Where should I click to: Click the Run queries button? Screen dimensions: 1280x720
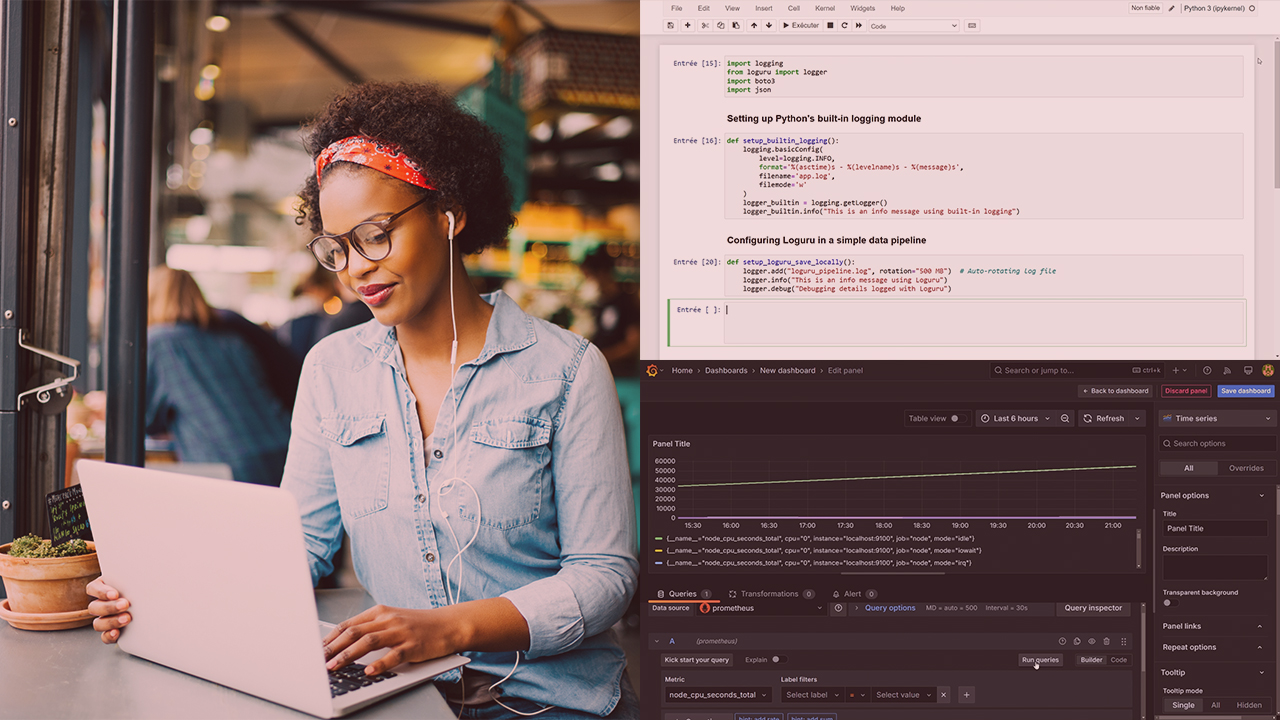pyautogui.click(x=1040, y=660)
